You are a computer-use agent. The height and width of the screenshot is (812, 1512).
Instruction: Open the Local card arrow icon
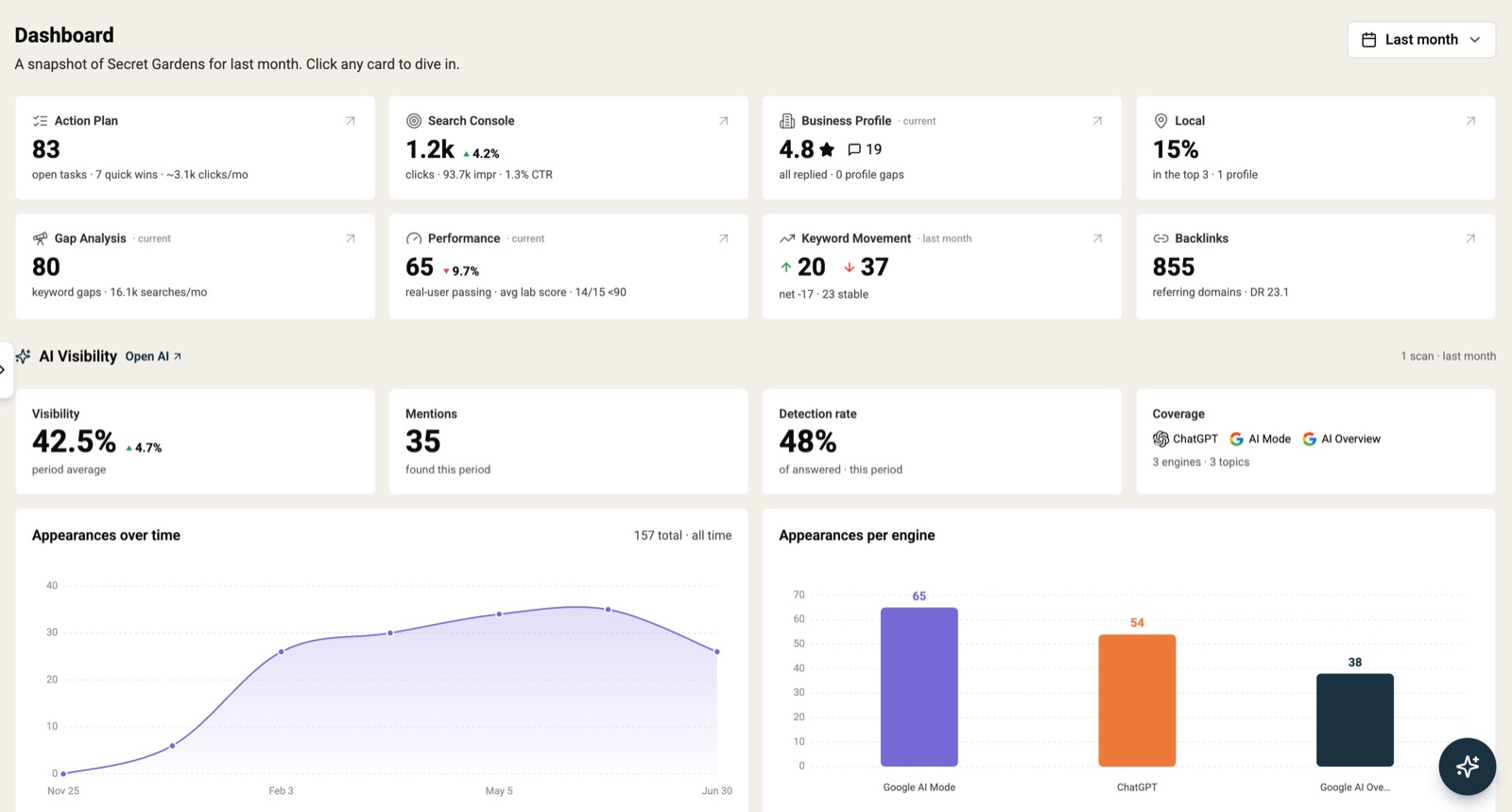click(1470, 121)
